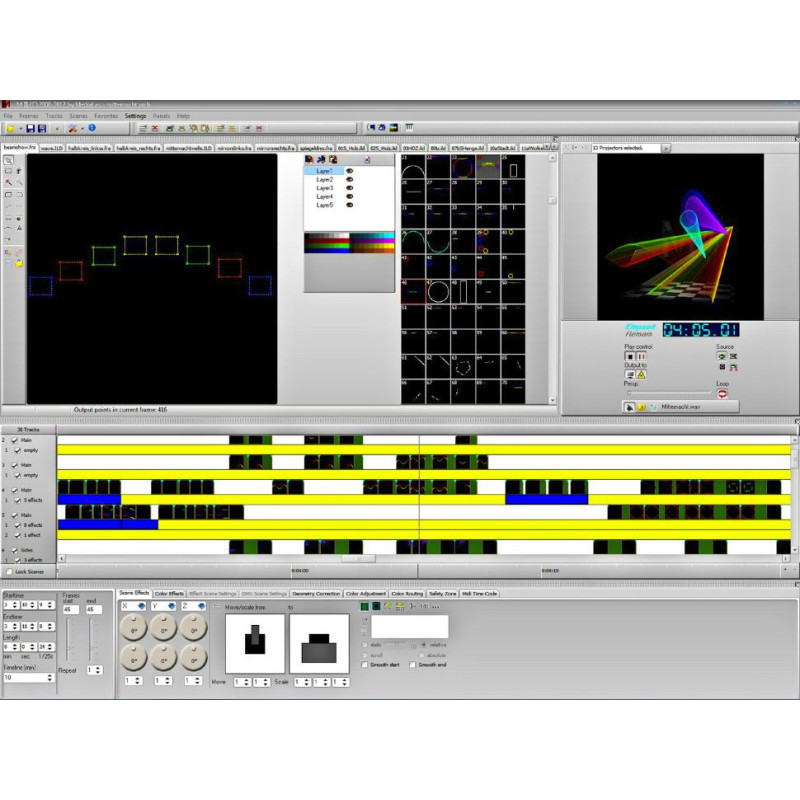Click the blue info icon in toolbar

[x=92, y=128]
